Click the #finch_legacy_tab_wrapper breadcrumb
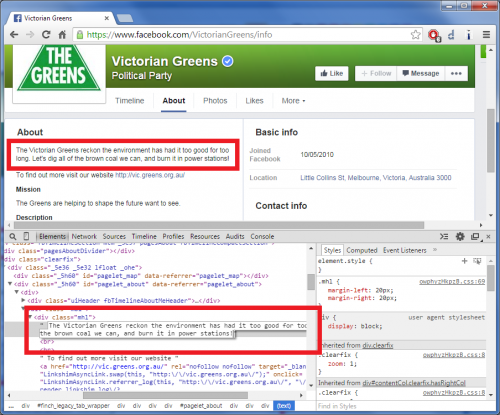The width and height of the screenshot is (500, 415). click(x=73, y=406)
